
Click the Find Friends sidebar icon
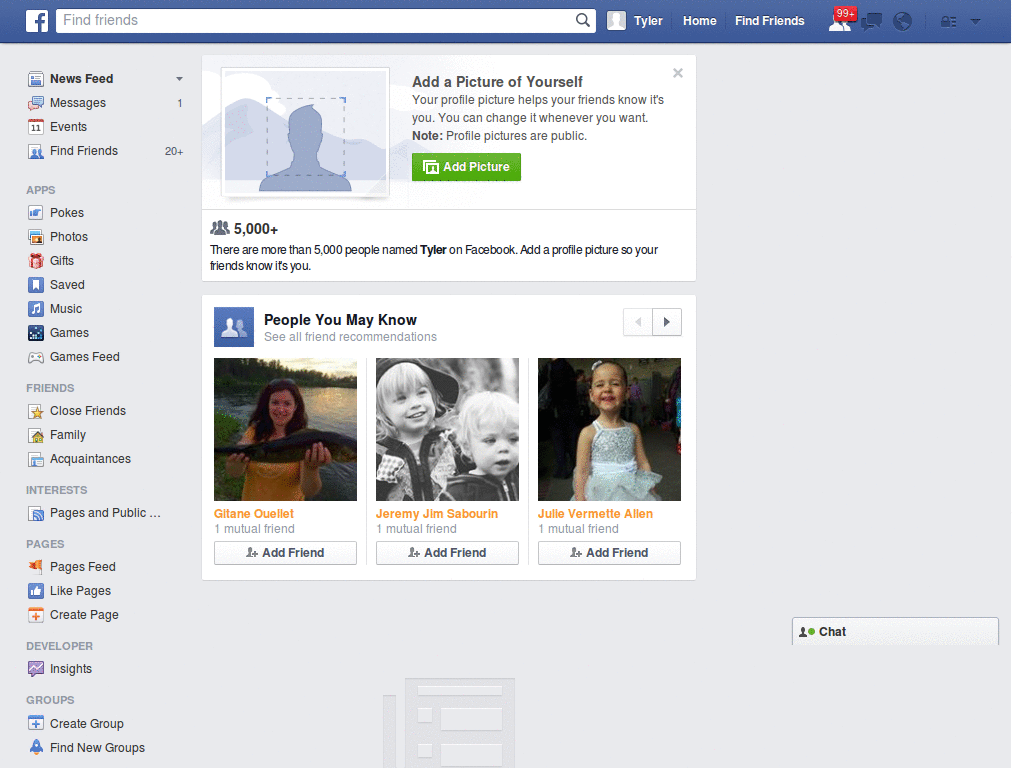pyautogui.click(x=36, y=152)
